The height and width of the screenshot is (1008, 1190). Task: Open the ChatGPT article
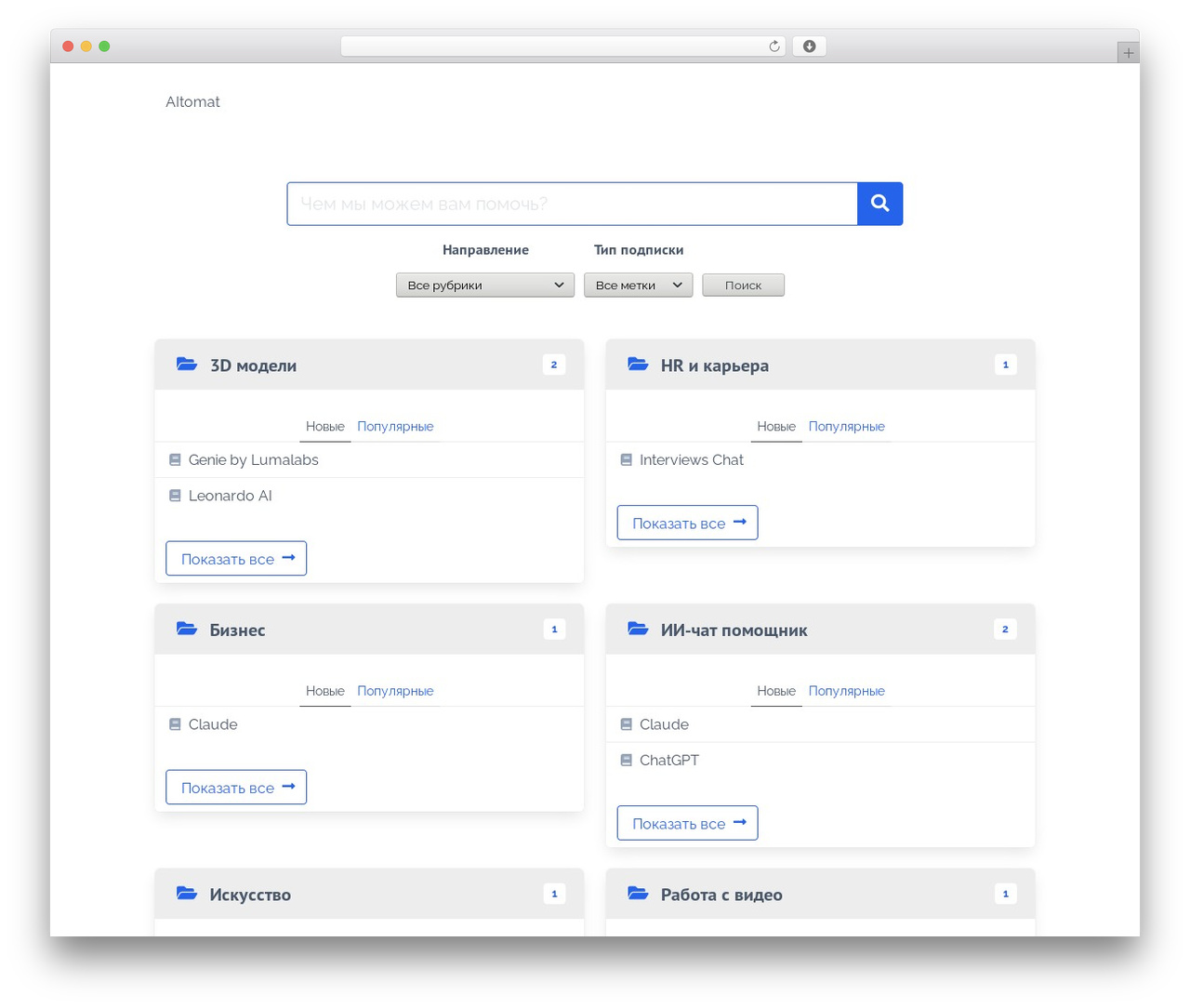point(668,760)
